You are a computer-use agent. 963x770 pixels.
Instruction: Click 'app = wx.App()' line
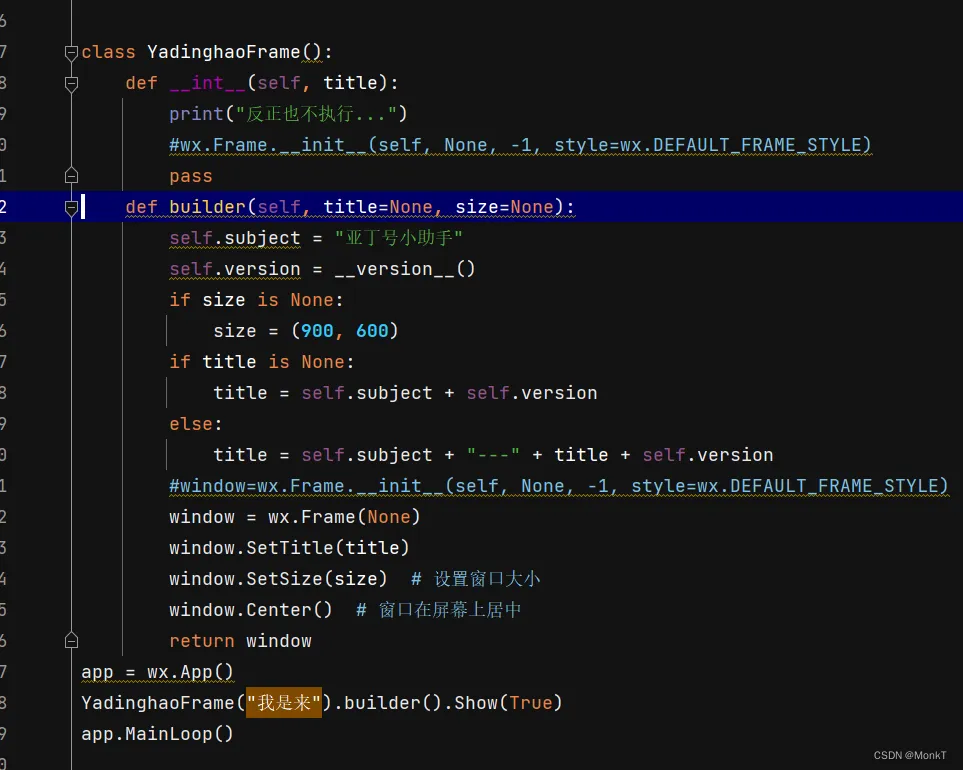coord(157,672)
